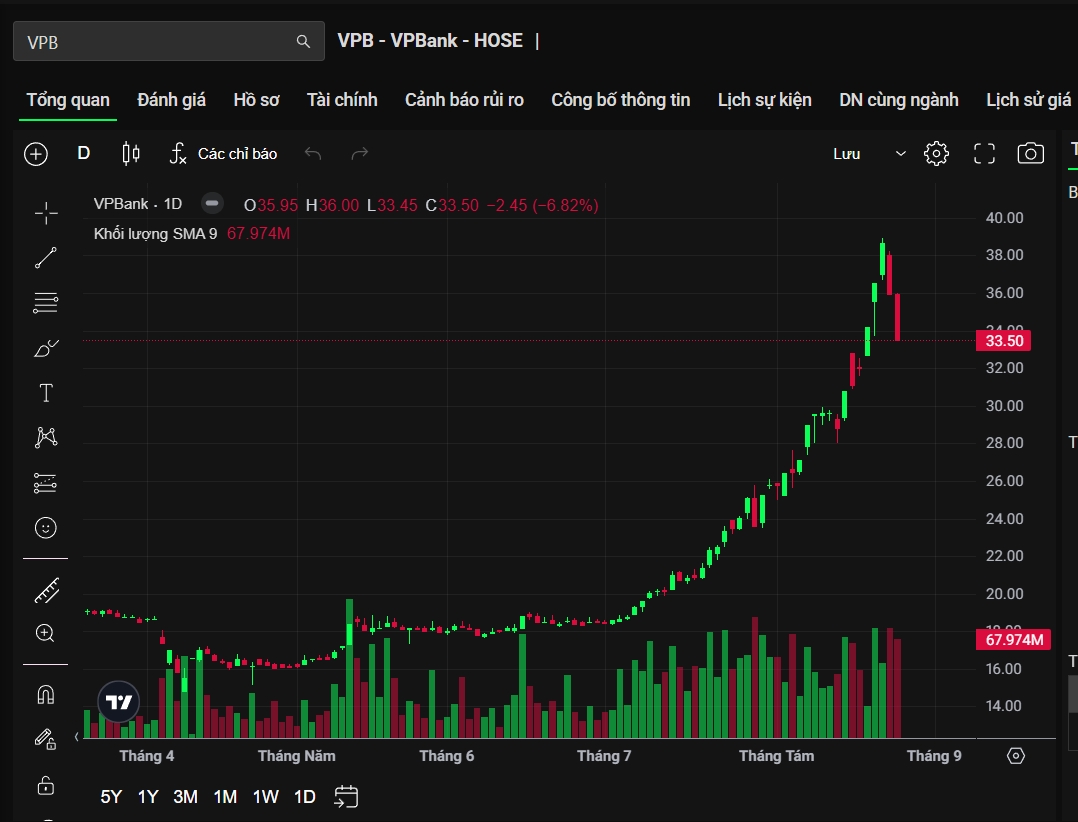Set chart range to 5Y
1078x822 pixels.
pyautogui.click(x=111, y=797)
